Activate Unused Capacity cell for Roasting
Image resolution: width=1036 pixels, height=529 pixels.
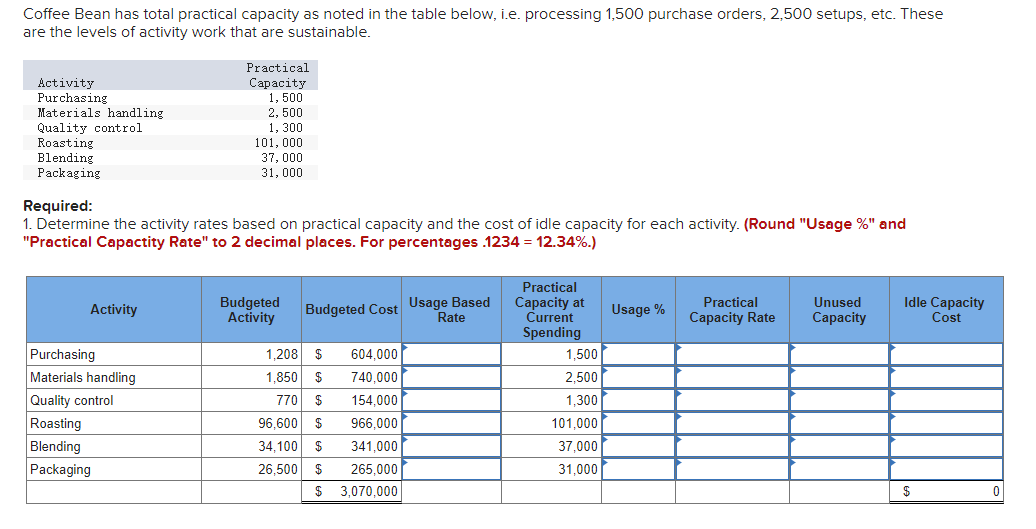[839, 423]
